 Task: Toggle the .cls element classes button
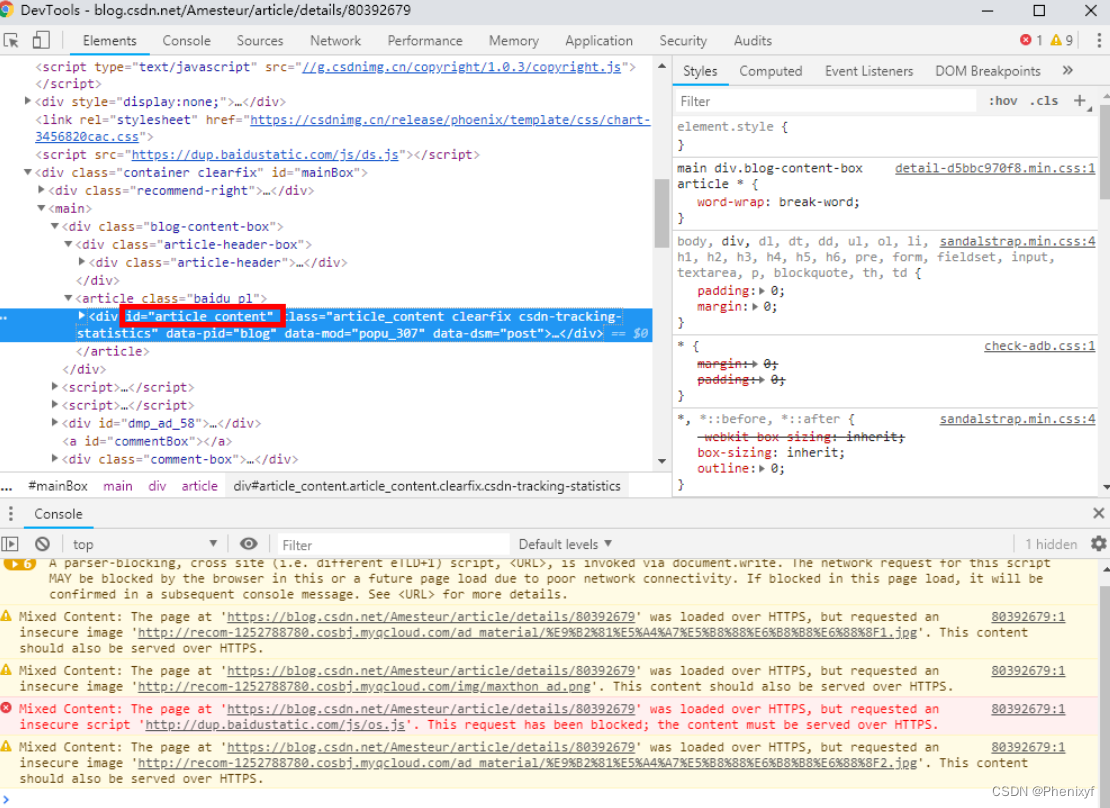click(x=1043, y=101)
